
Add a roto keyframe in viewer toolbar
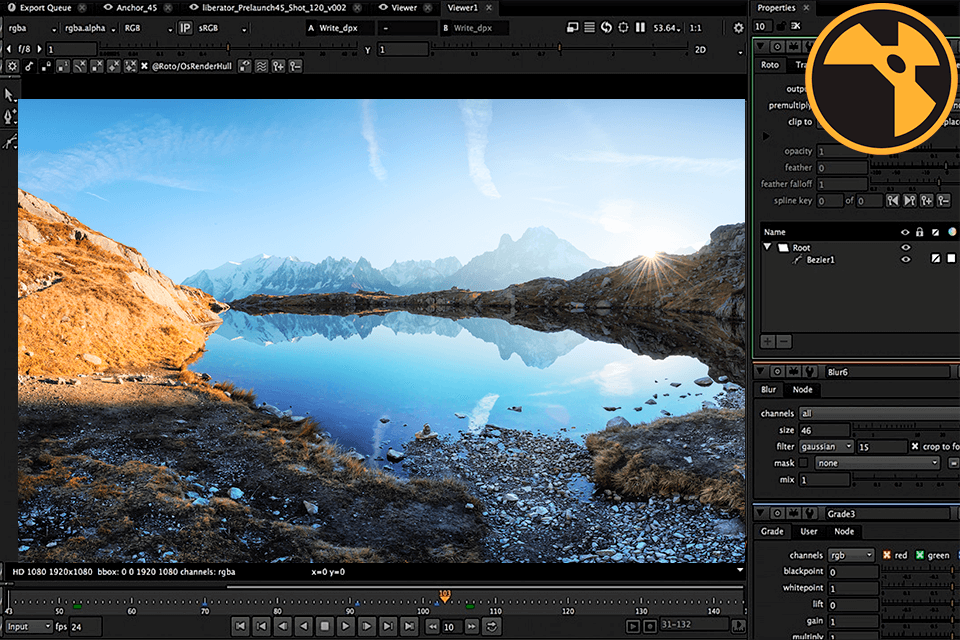click(x=279, y=66)
